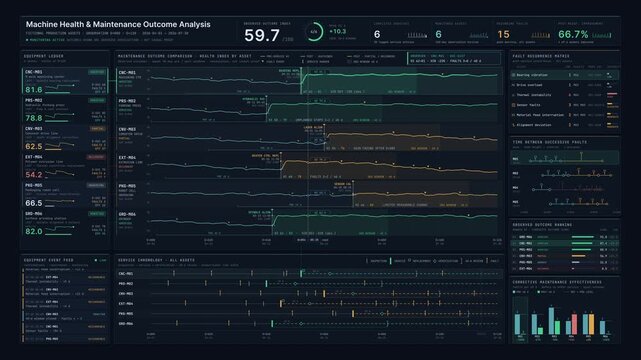Click the GRD-M06 sparkline in Equipment Ledger
Viewport: 641px width, 360px height.
coord(59,230)
